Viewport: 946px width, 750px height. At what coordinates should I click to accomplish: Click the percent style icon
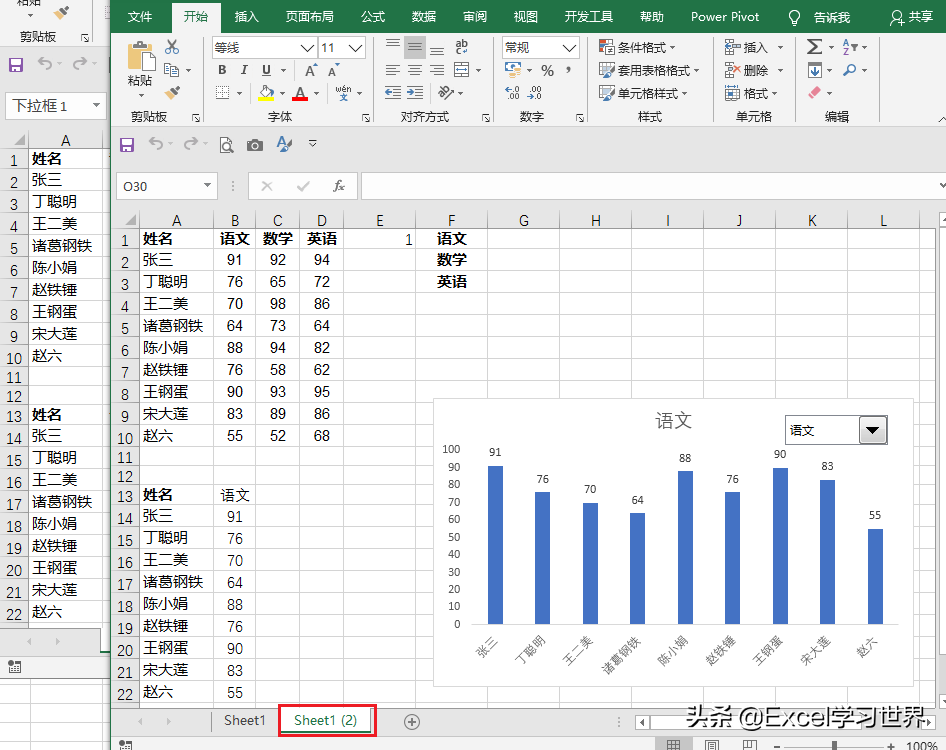pos(547,71)
